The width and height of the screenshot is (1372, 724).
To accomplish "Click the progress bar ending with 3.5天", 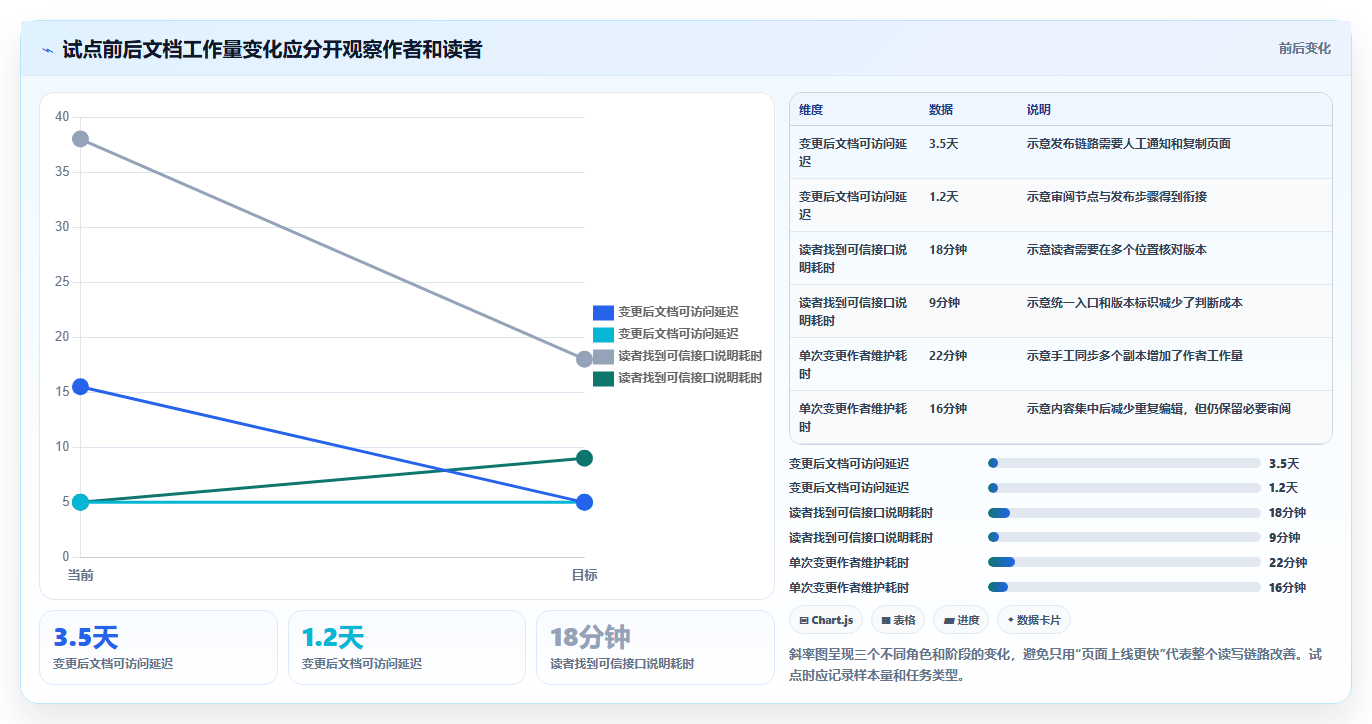I will 1124,463.
